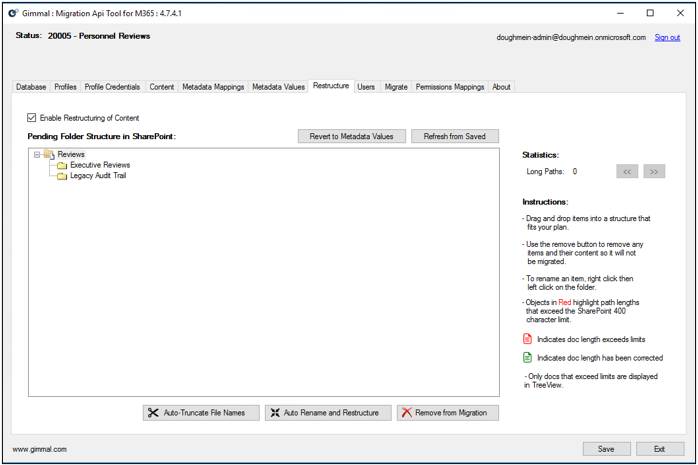Click the Executive Reviews folder icon
698x465 pixels.
click(x=62, y=165)
